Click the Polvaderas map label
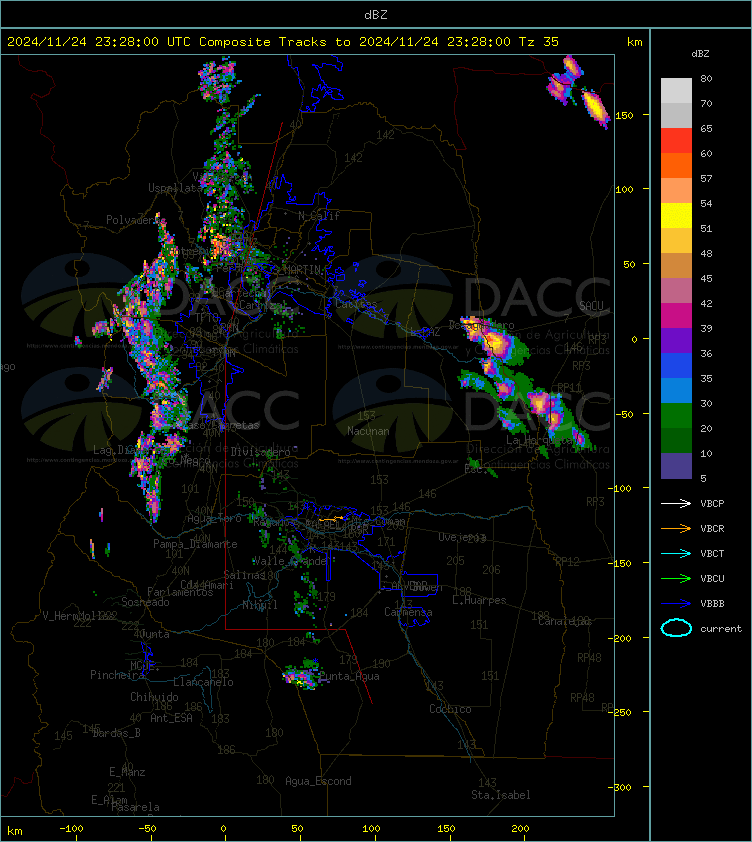Screen dimensions: 752x842 pos(135,220)
